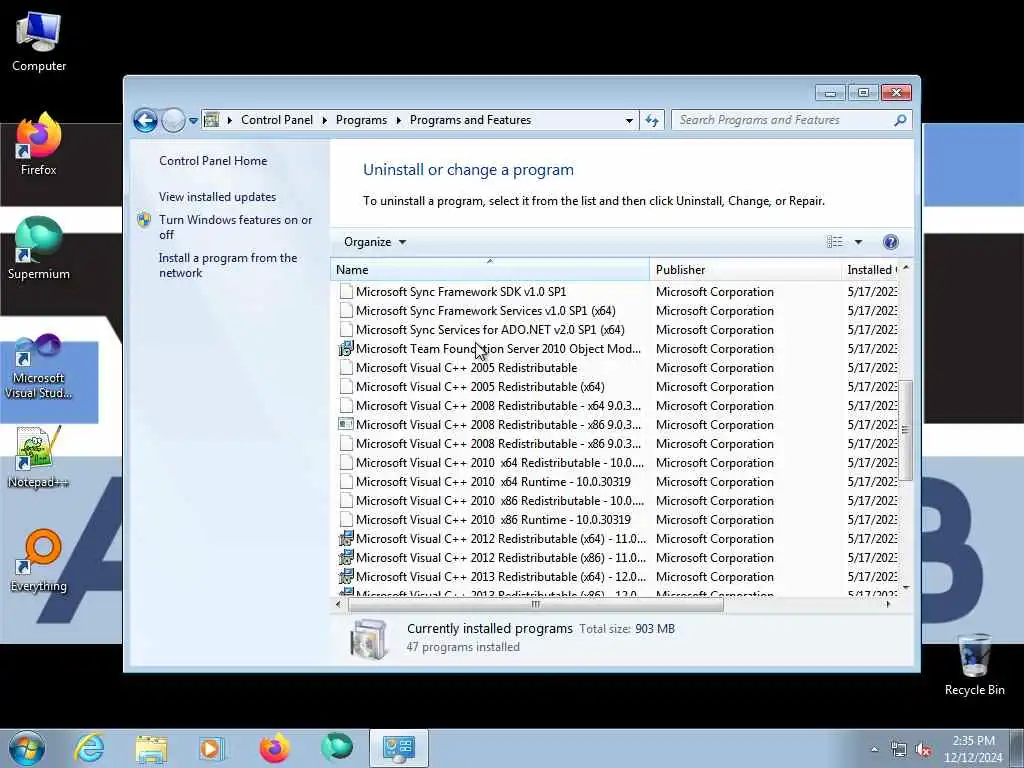The height and width of the screenshot is (768, 1024).
Task: Open Install a program from the network
Action: [x=228, y=265]
